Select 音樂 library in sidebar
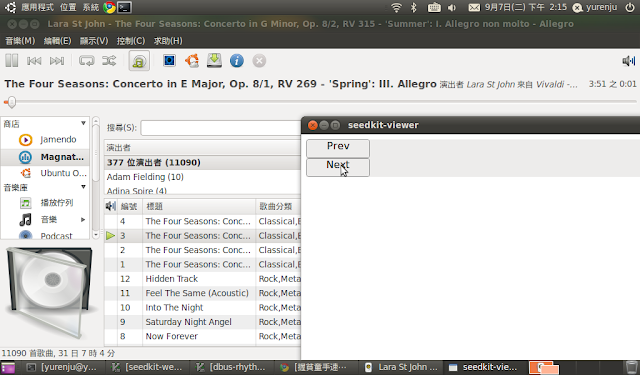The image size is (640, 375). coord(45,220)
